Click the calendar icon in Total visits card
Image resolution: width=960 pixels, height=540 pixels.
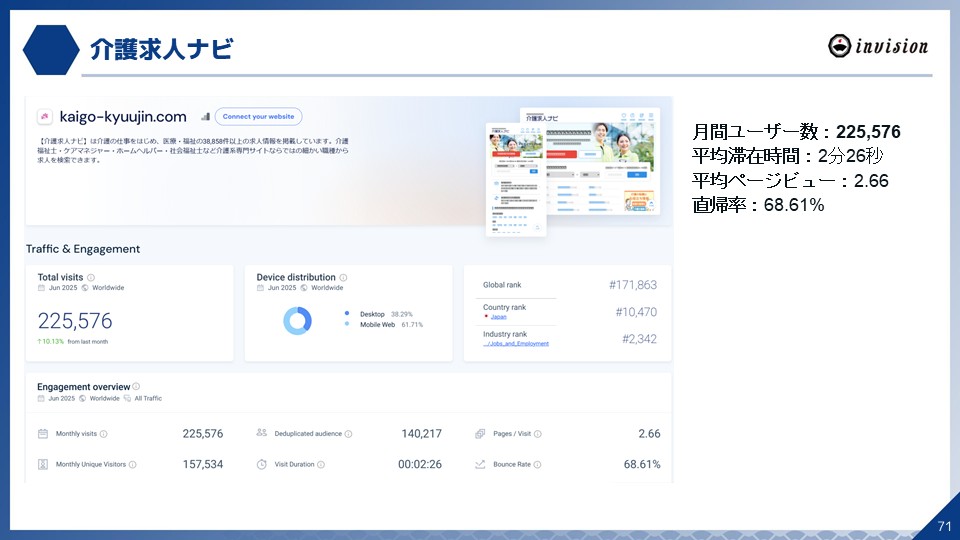click(x=41, y=288)
